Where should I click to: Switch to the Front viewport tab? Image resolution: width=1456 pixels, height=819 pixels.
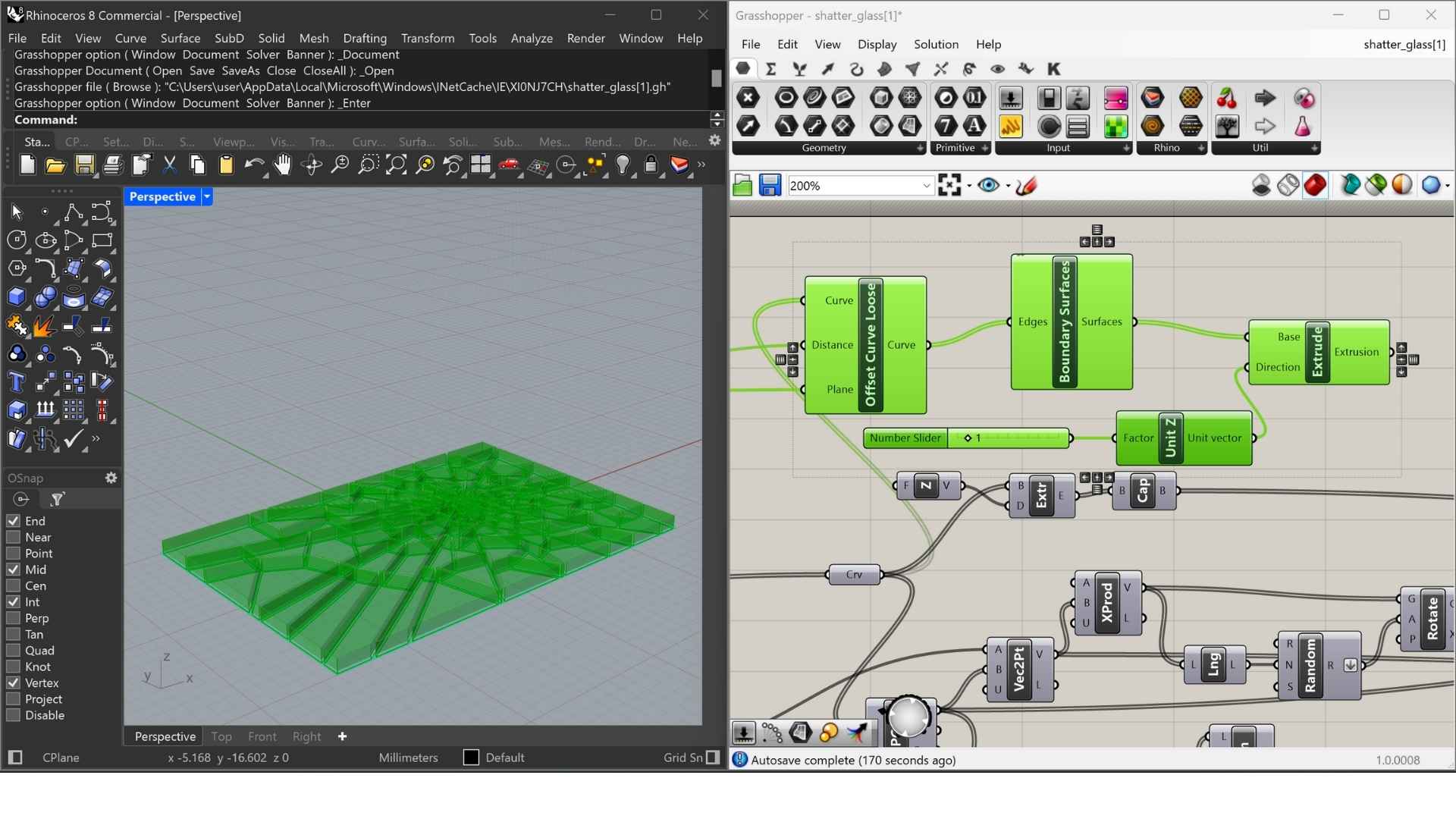pos(262,736)
